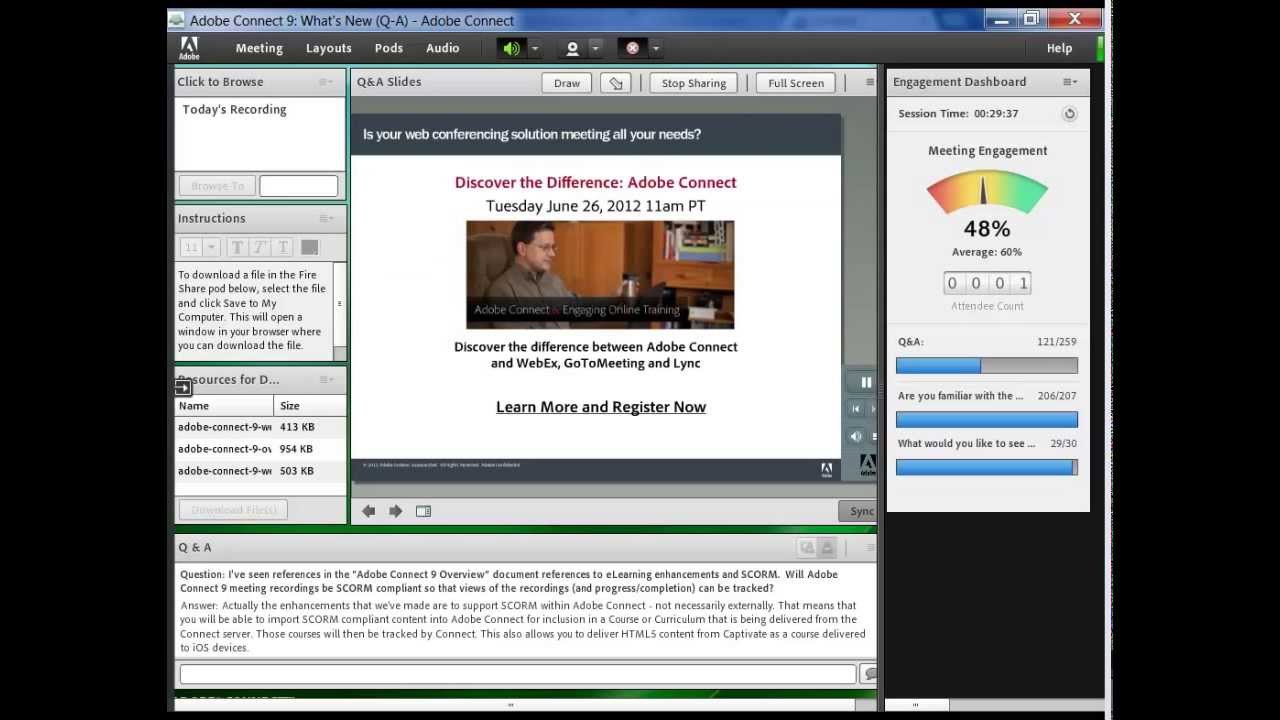Open the Pods menu

tap(389, 48)
